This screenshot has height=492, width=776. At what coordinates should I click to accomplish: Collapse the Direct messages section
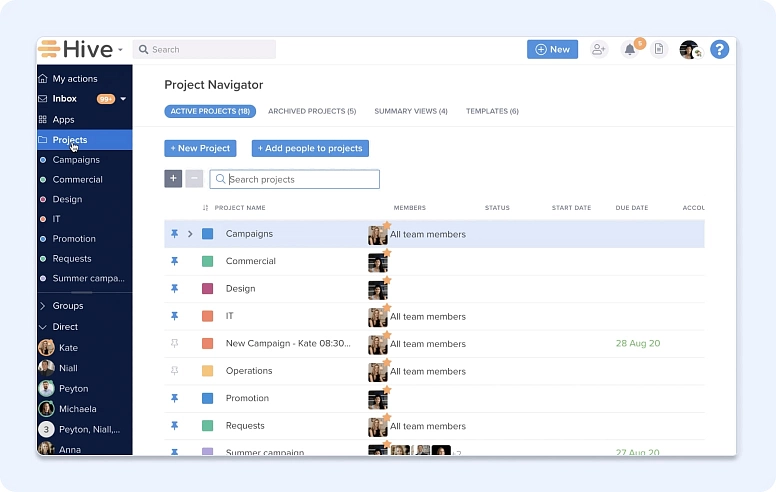click(43, 327)
